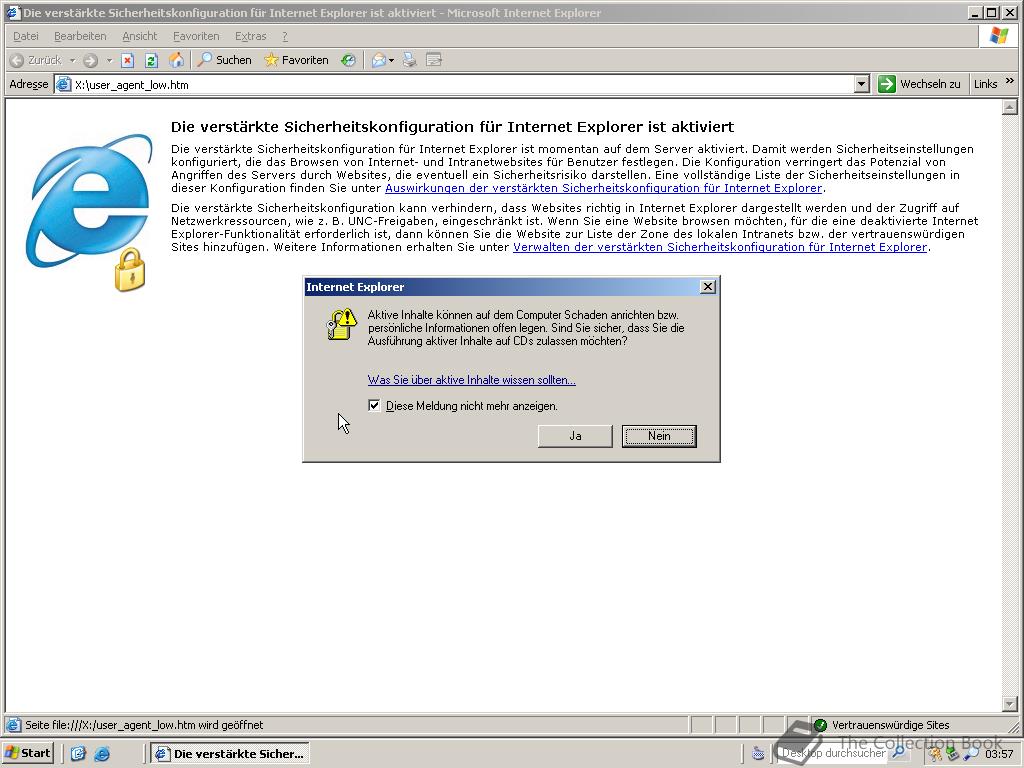Click the edit page toolbar icon

434,60
